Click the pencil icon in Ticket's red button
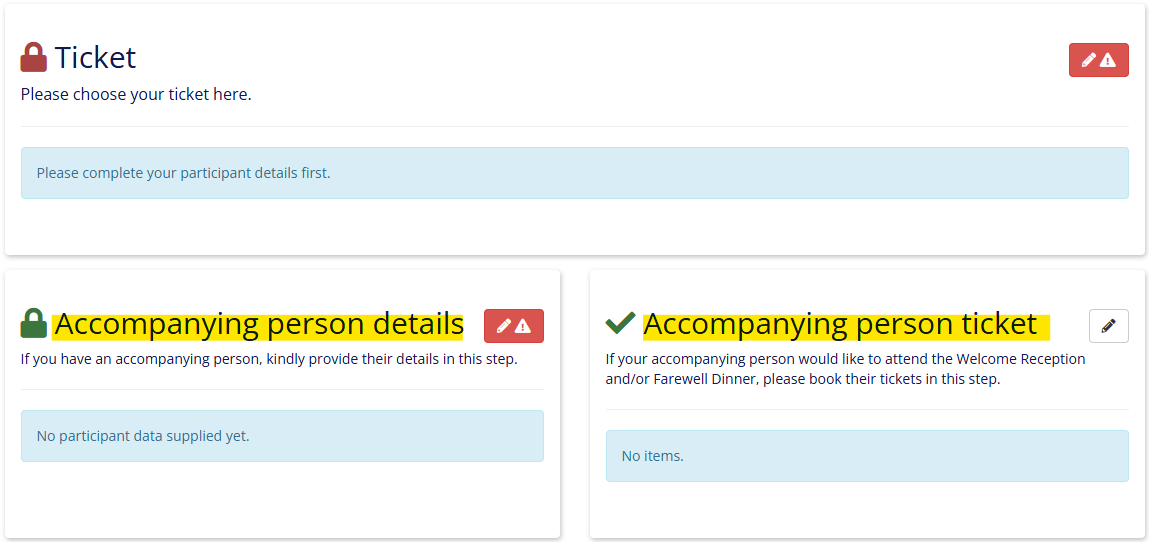The width and height of the screenshot is (1149, 542). [x=1089, y=60]
